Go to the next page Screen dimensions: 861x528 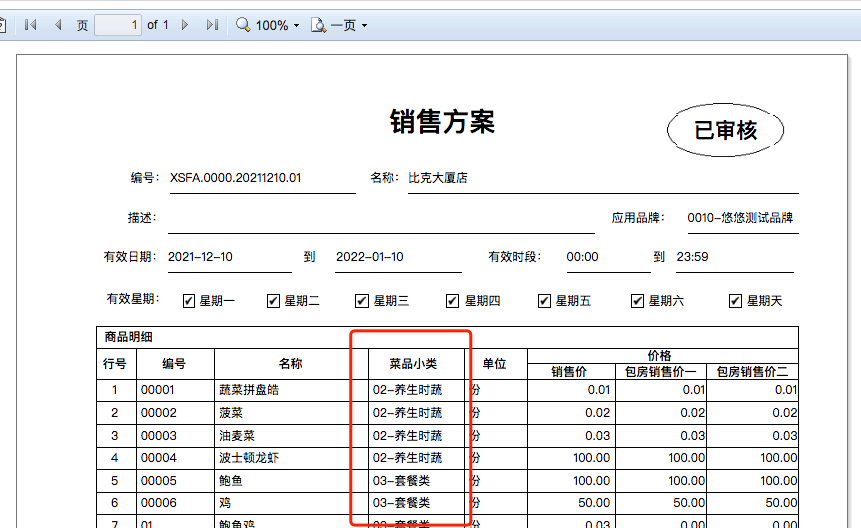[185, 25]
